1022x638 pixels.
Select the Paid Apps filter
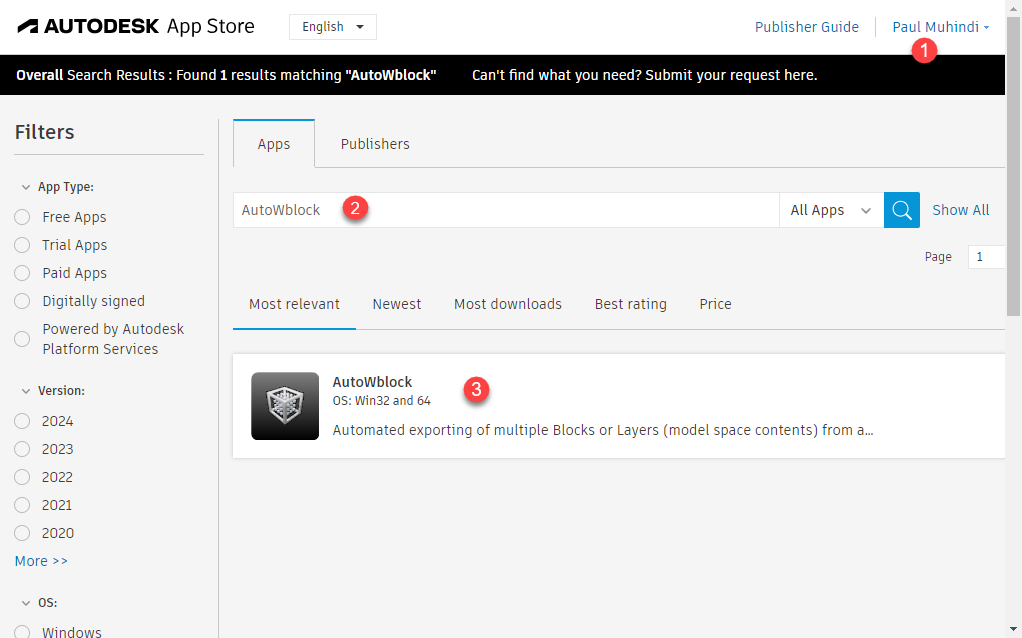22,273
